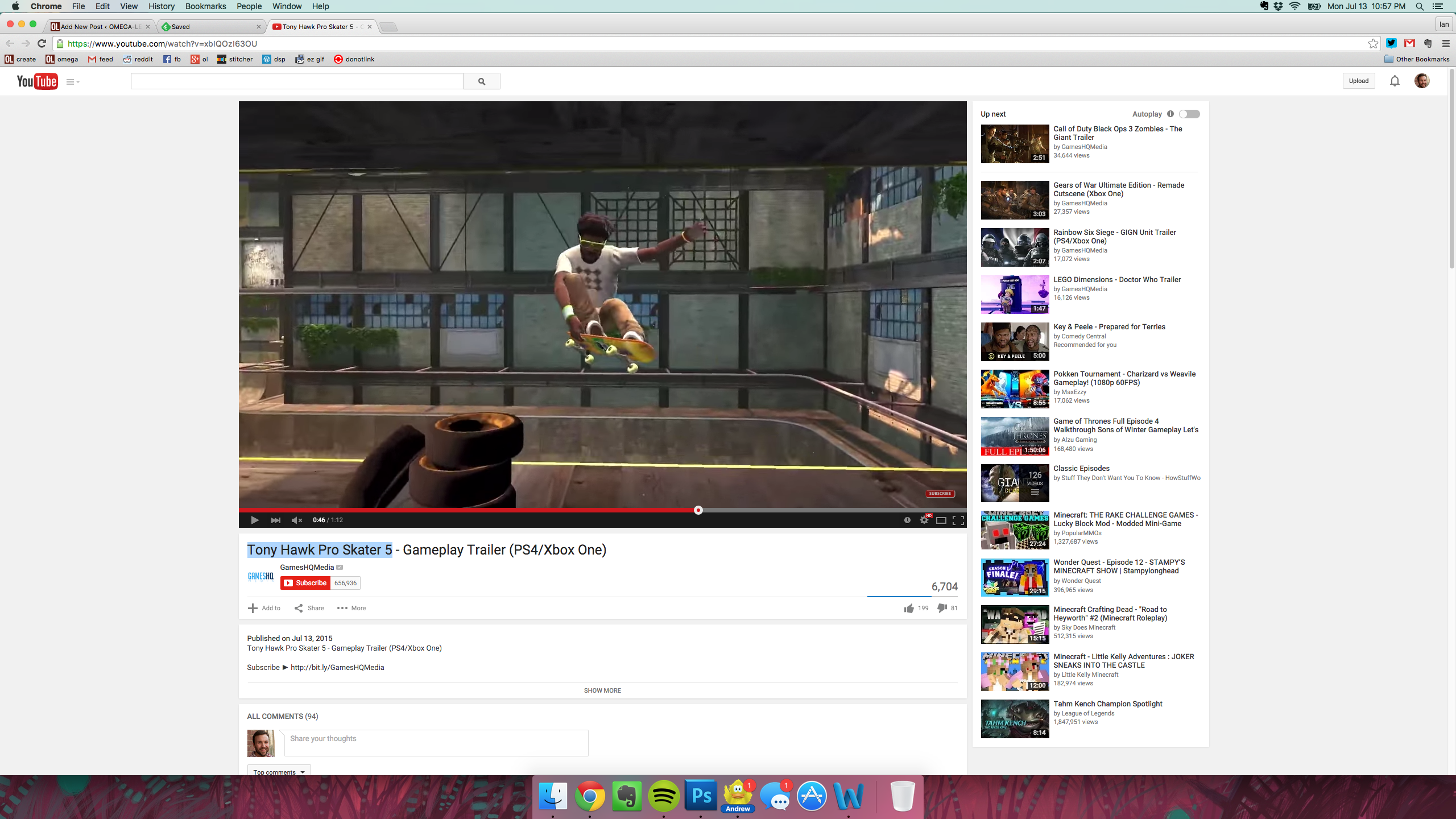Viewport: 1456px width, 819px height.
Task: Reload the page
Action: 42,43
